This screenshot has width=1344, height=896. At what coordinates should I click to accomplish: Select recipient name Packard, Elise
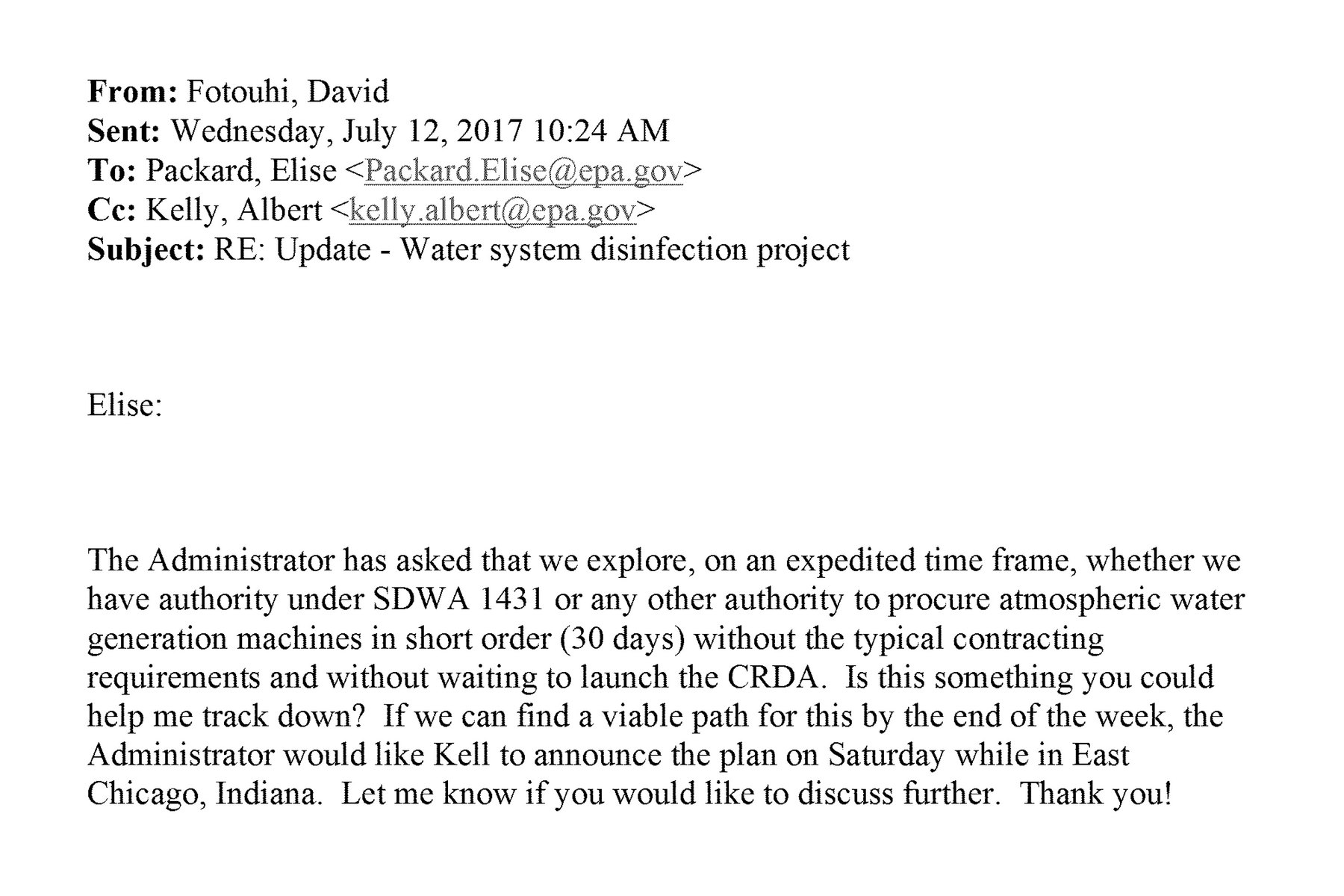[x=240, y=171]
